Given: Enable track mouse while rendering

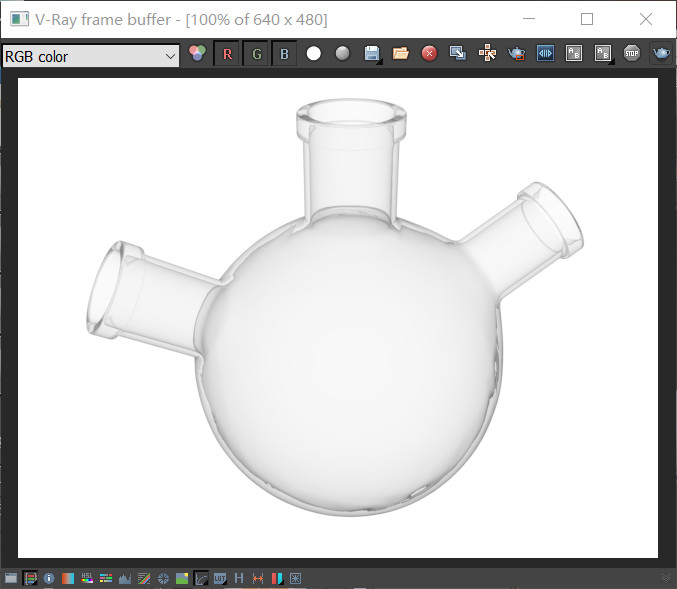Looking at the screenshot, I should 487,54.
